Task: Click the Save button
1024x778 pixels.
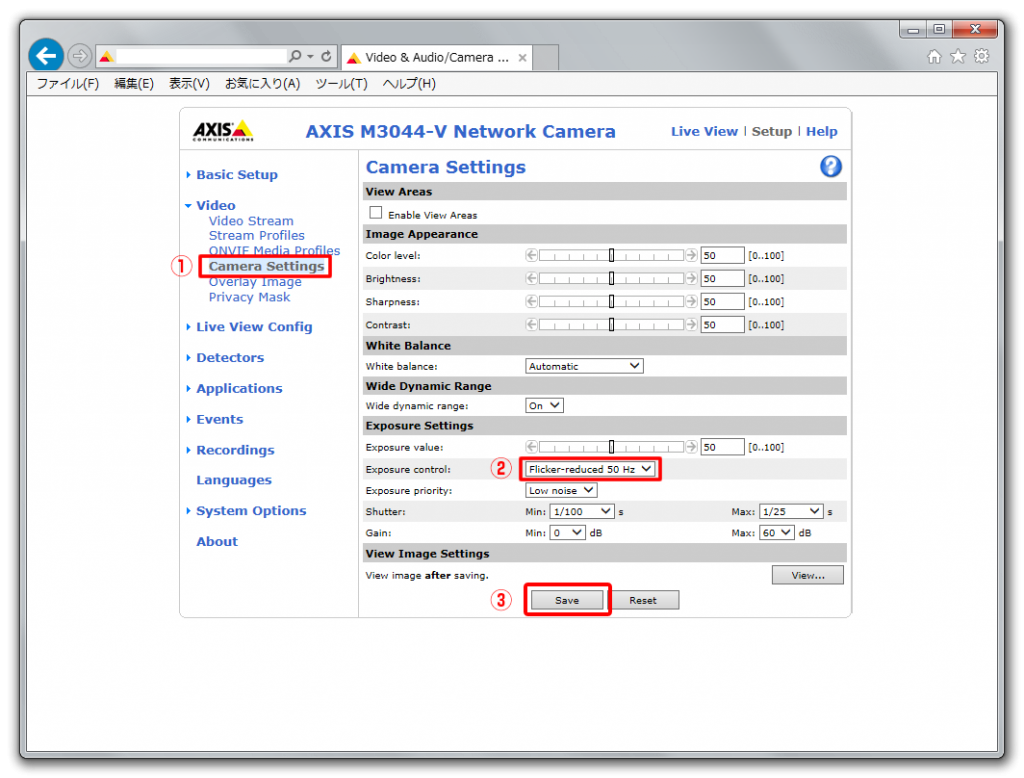Action: pos(567,600)
